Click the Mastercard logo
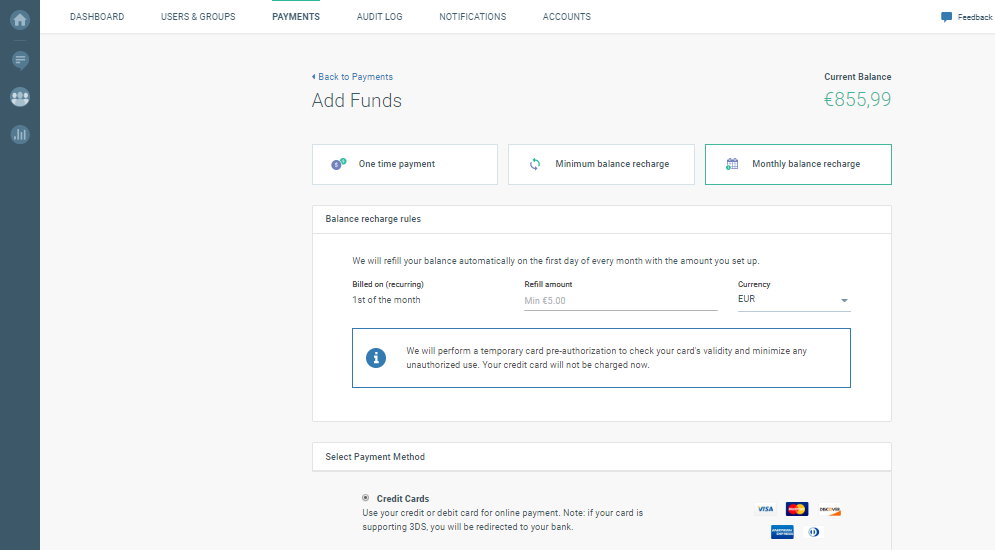The image size is (995, 550). pos(796,509)
